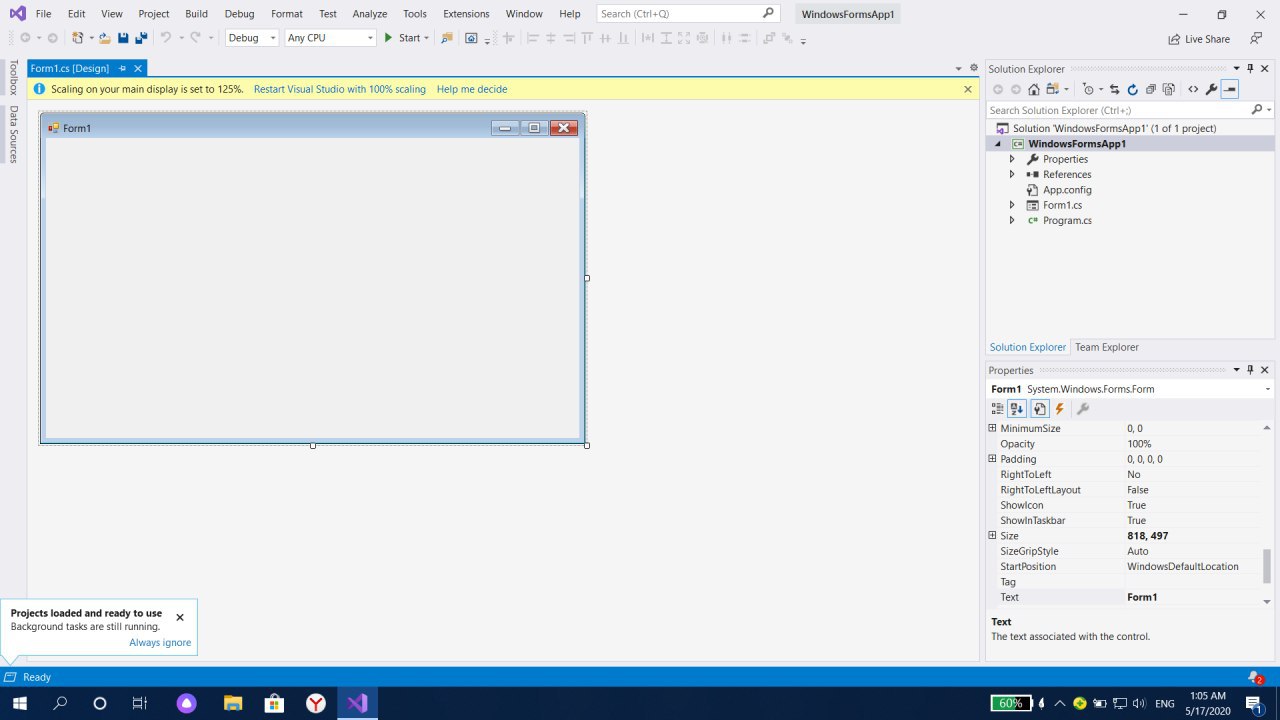Open the Any CPU platform dropdown

click(330, 38)
